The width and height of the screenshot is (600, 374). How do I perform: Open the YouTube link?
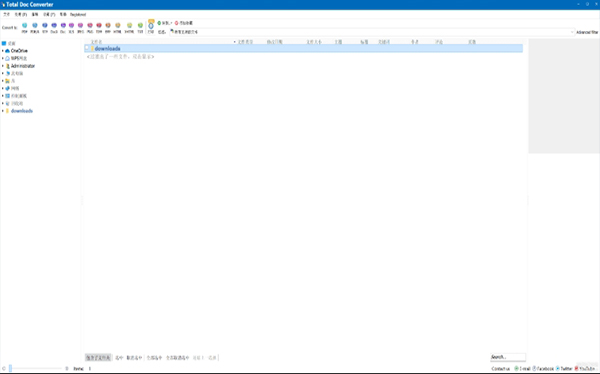[585, 368]
